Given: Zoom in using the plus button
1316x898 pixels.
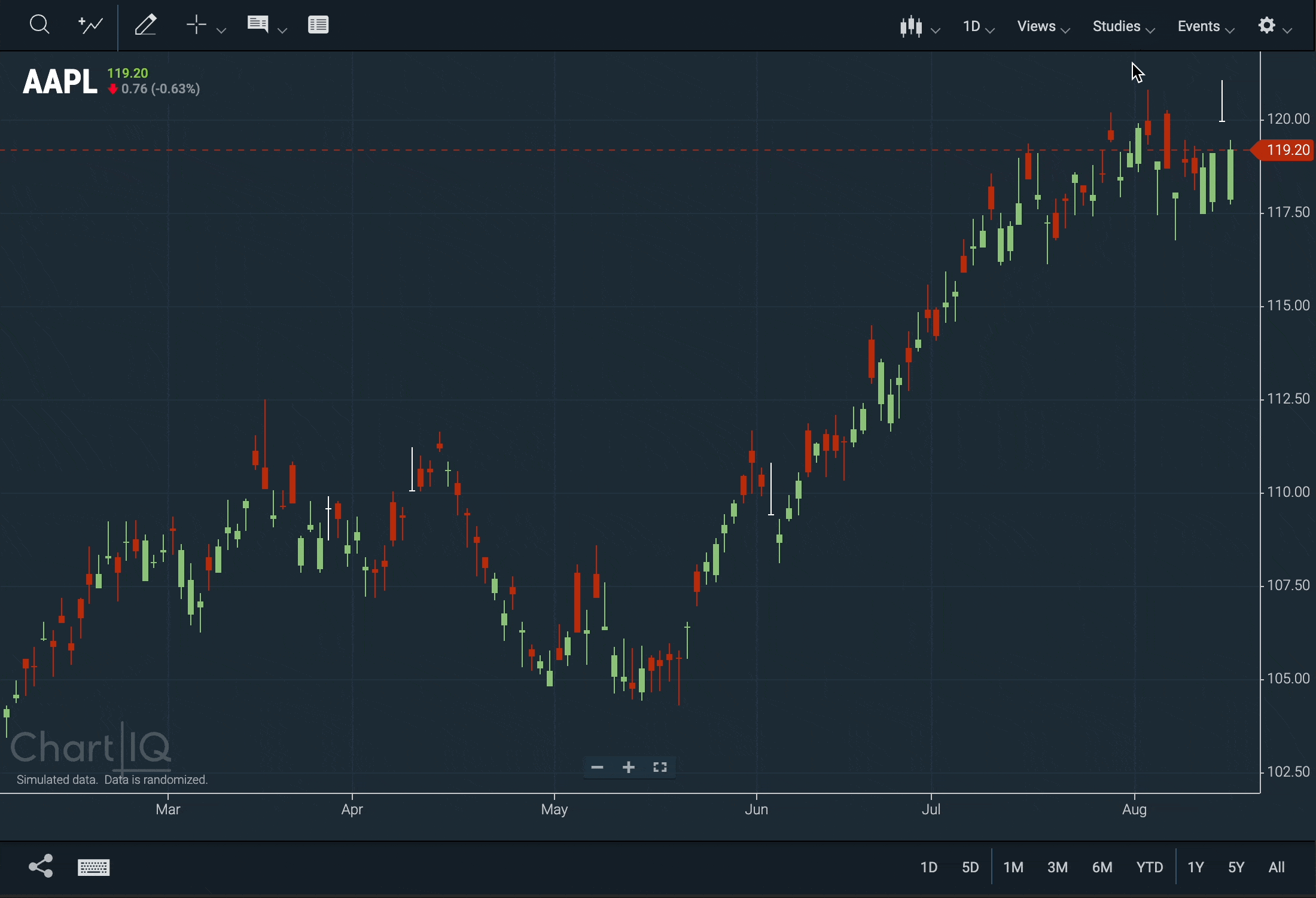Looking at the screenshot, I should click(x=629, y=768).
